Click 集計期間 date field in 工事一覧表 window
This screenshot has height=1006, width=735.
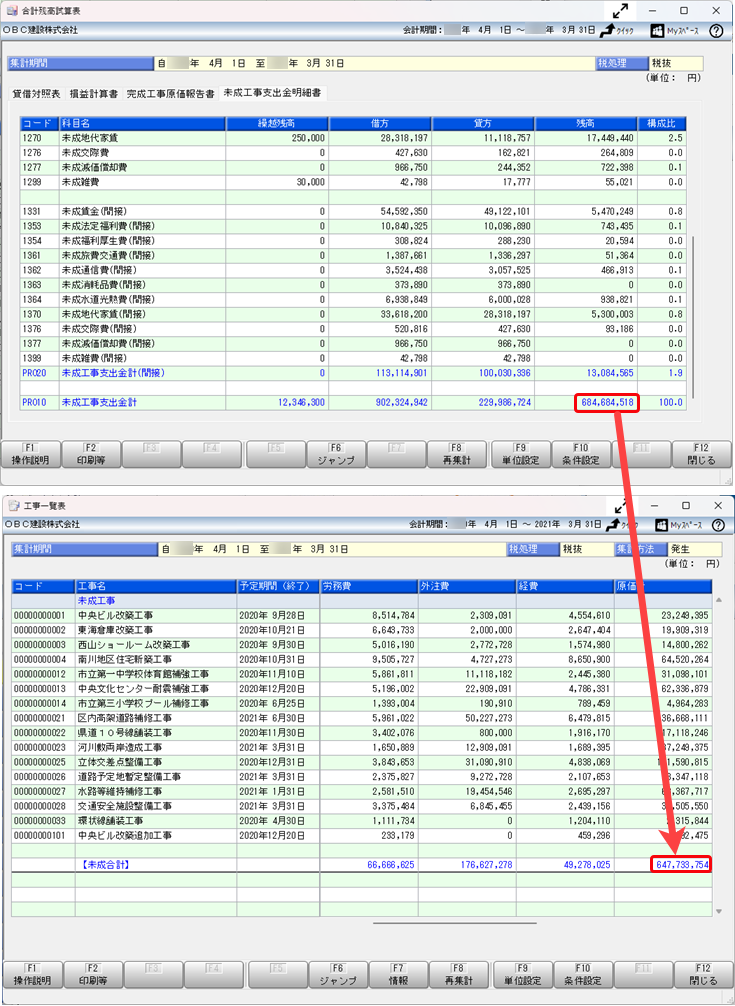tap(332, 549)
